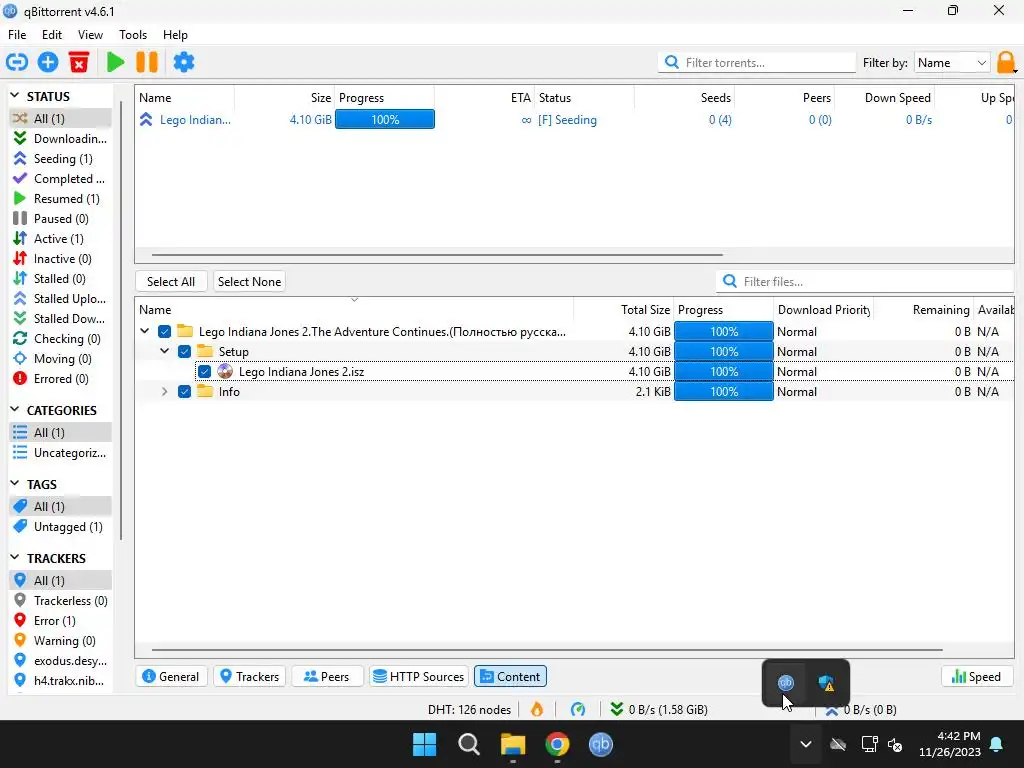The image size is (1024, 768).
Task: Open the File menu
Action: click(x=17, y=35)
